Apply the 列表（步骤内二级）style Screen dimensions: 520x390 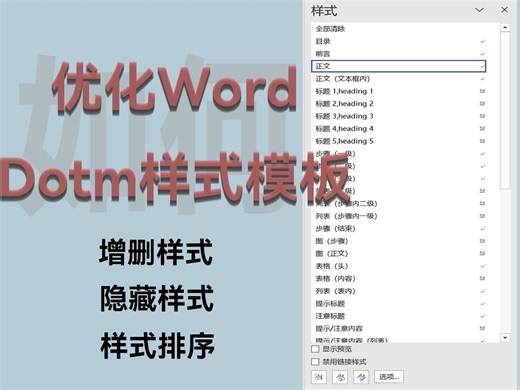(399, 203)
